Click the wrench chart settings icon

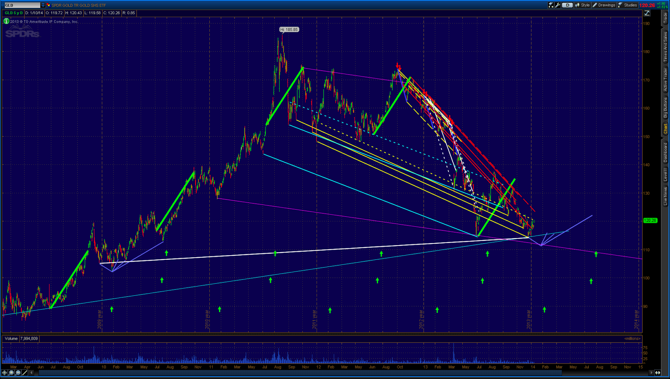(558, 5)
